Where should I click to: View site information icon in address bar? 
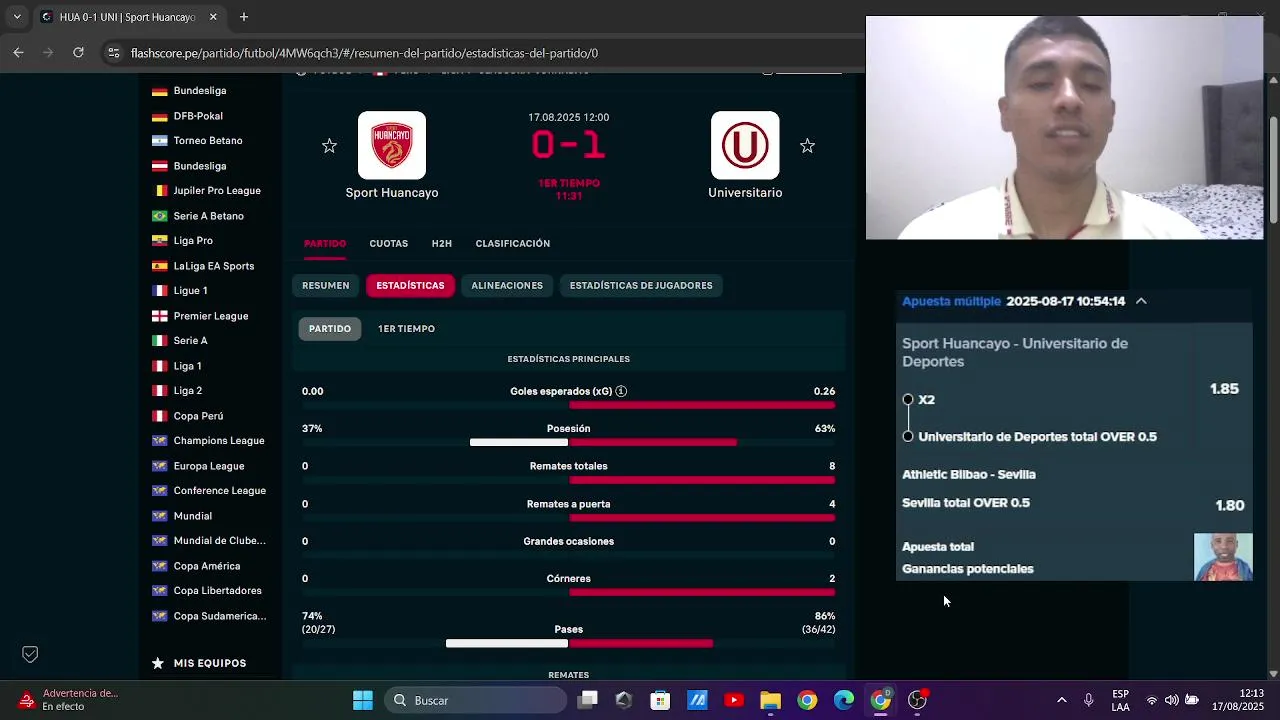113,53
